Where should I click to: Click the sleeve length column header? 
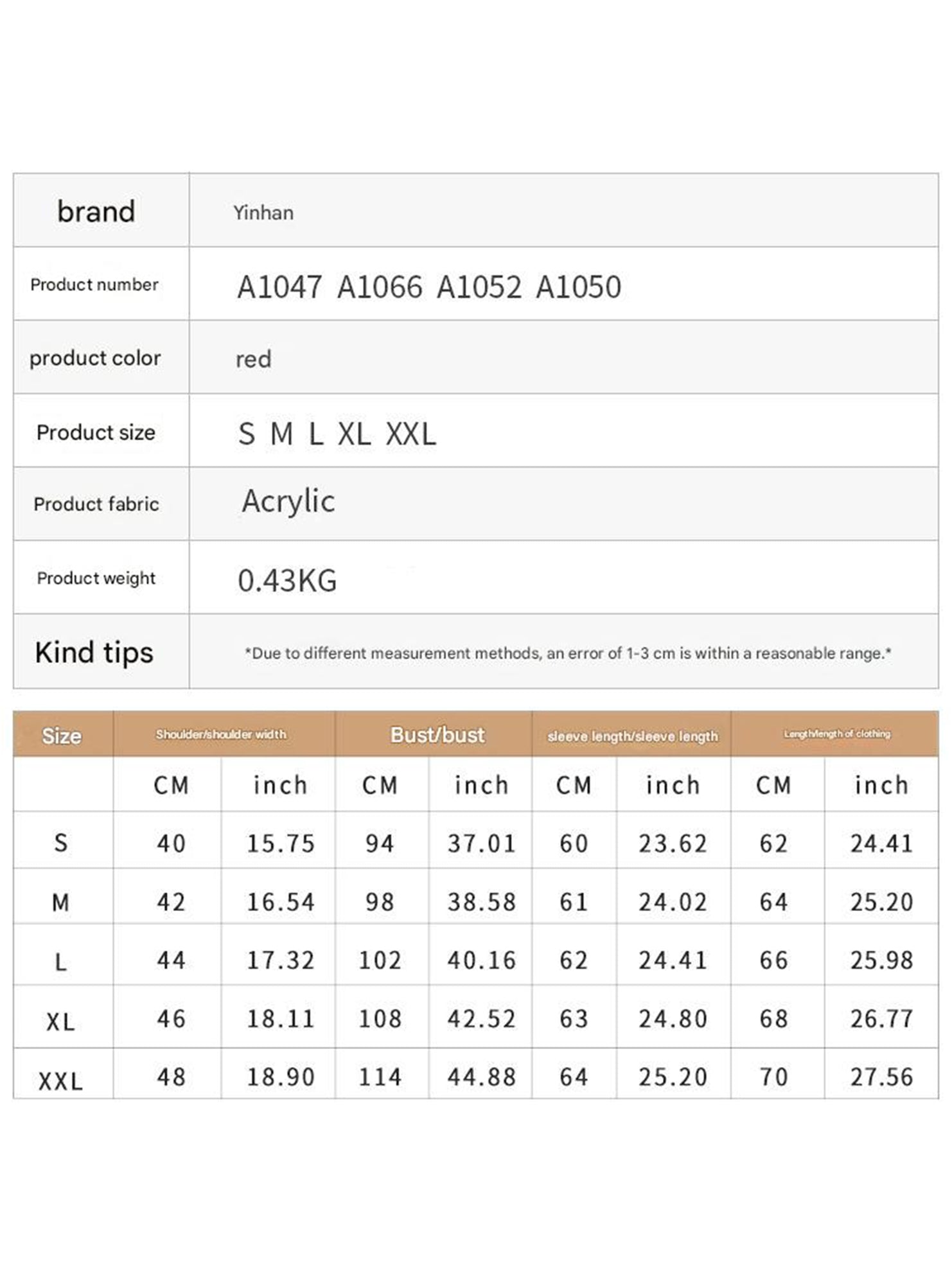click(x=632, y=736)
